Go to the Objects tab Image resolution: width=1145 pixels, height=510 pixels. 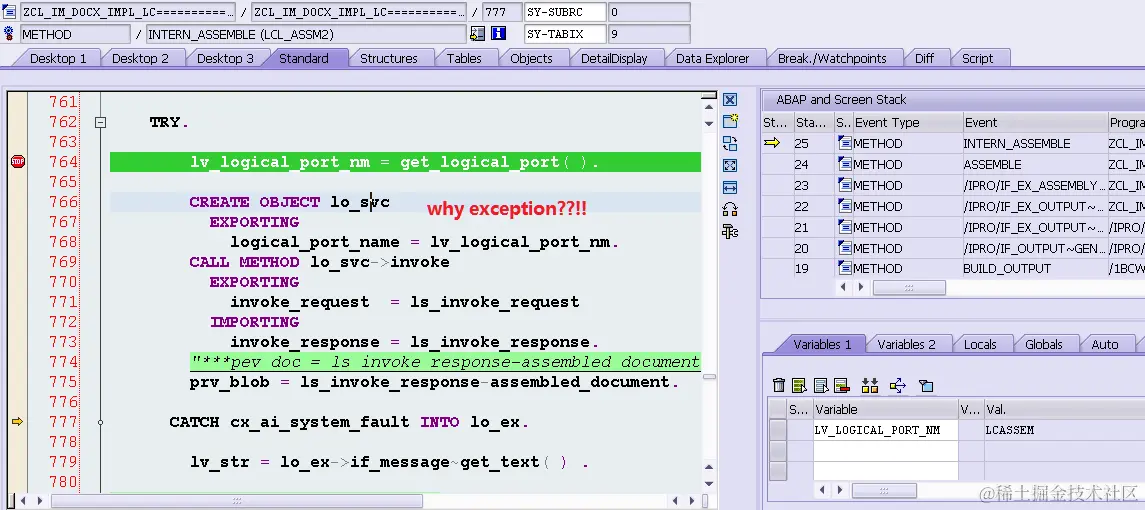[x=531, y=58]
